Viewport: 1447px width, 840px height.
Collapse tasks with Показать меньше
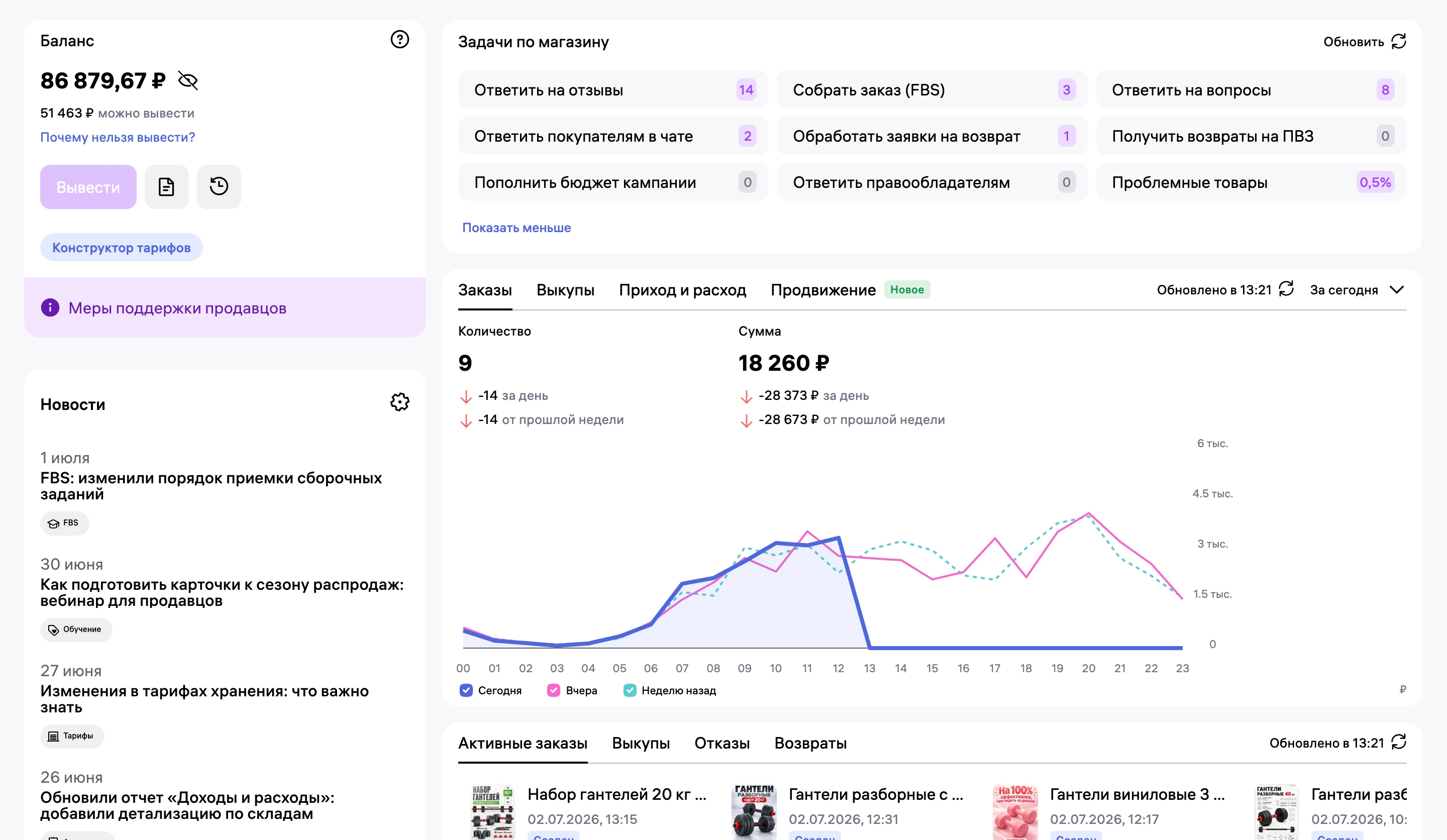point(516,228)
